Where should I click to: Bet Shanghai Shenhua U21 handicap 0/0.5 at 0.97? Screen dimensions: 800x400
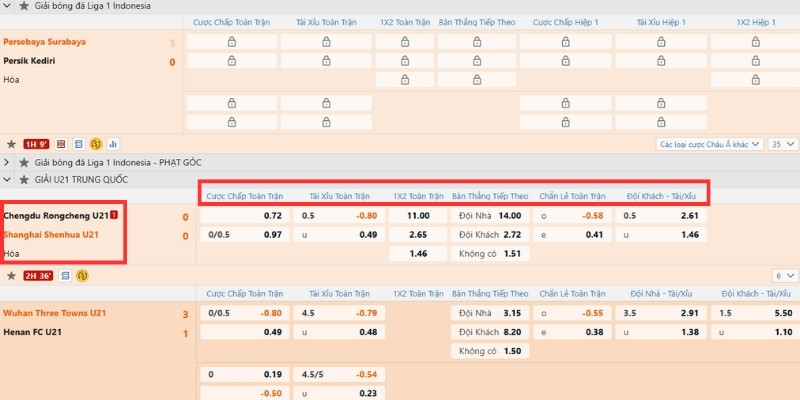(245, 235)
